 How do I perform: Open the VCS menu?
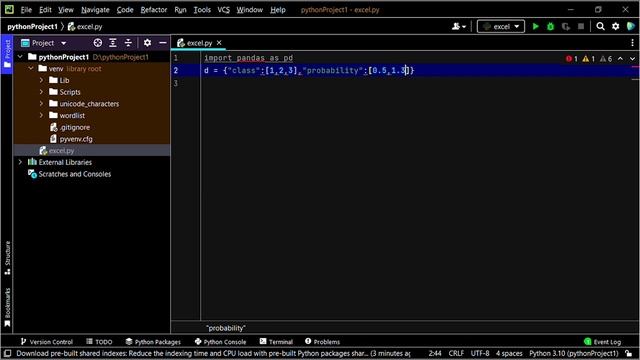click(x=224, y=9)
